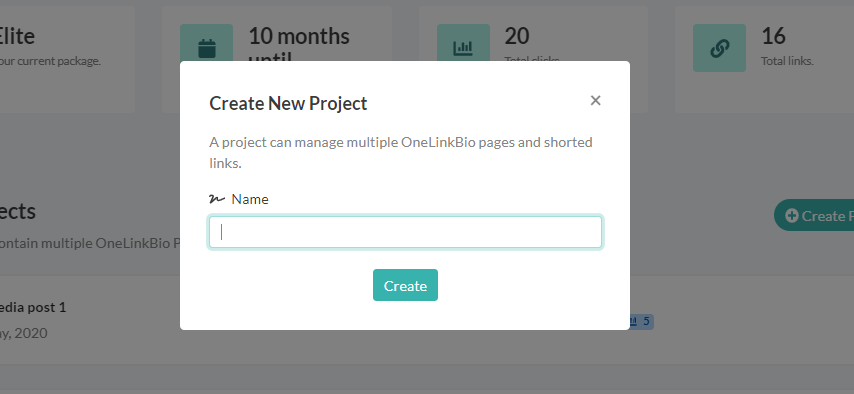
Task: Focus the project Name input field
Action: click(x=405, y=232)
